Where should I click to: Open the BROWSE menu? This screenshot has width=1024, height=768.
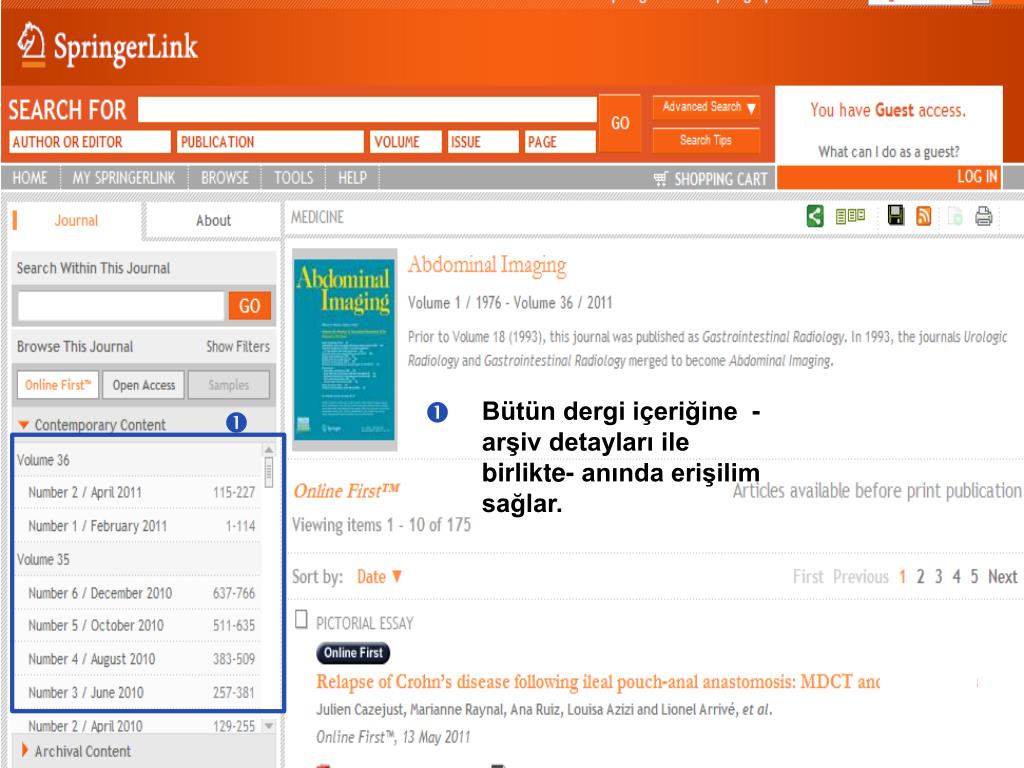[x=225, y=178]
